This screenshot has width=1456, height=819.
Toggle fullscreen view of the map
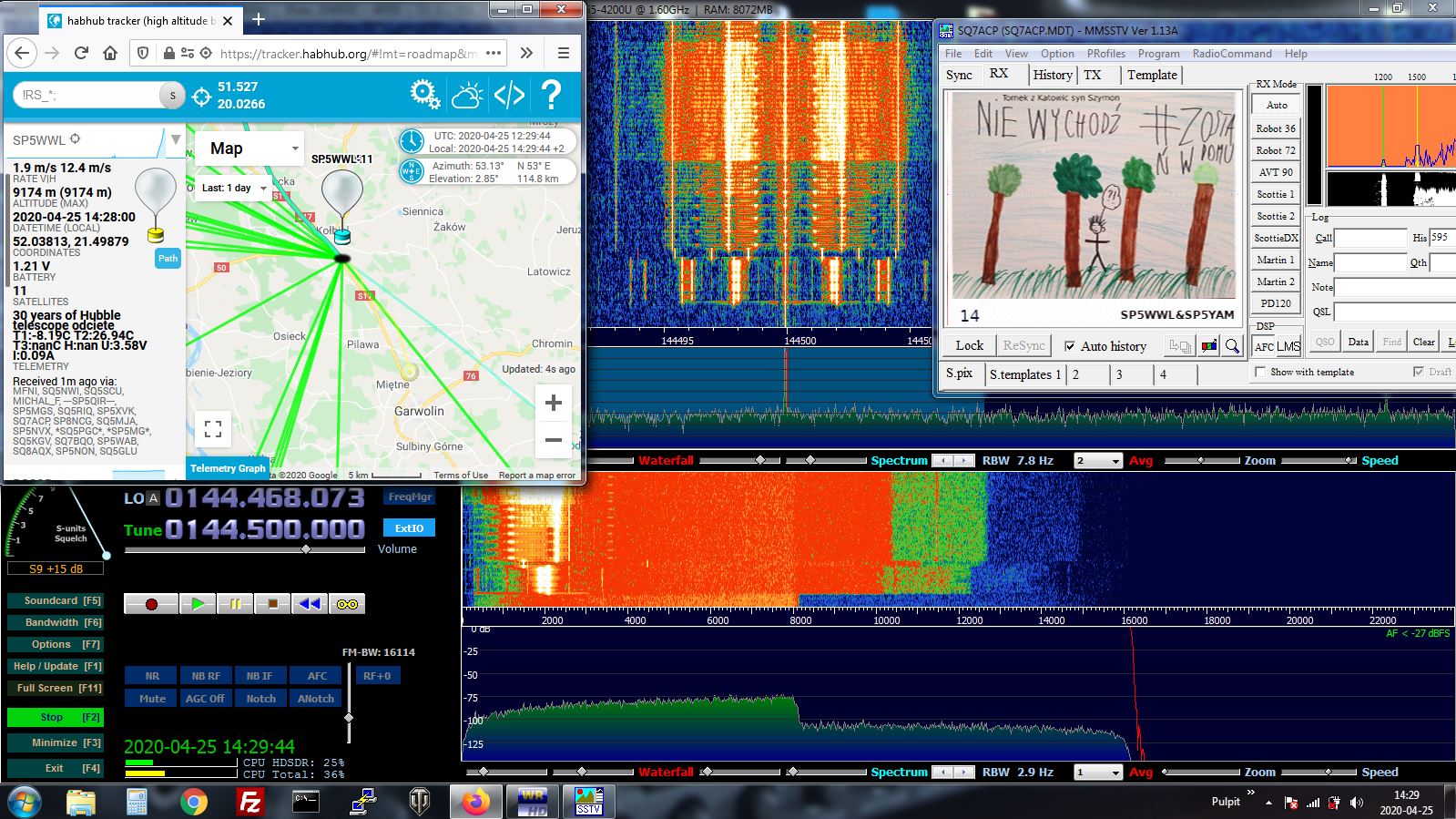[x=213, y=428]
